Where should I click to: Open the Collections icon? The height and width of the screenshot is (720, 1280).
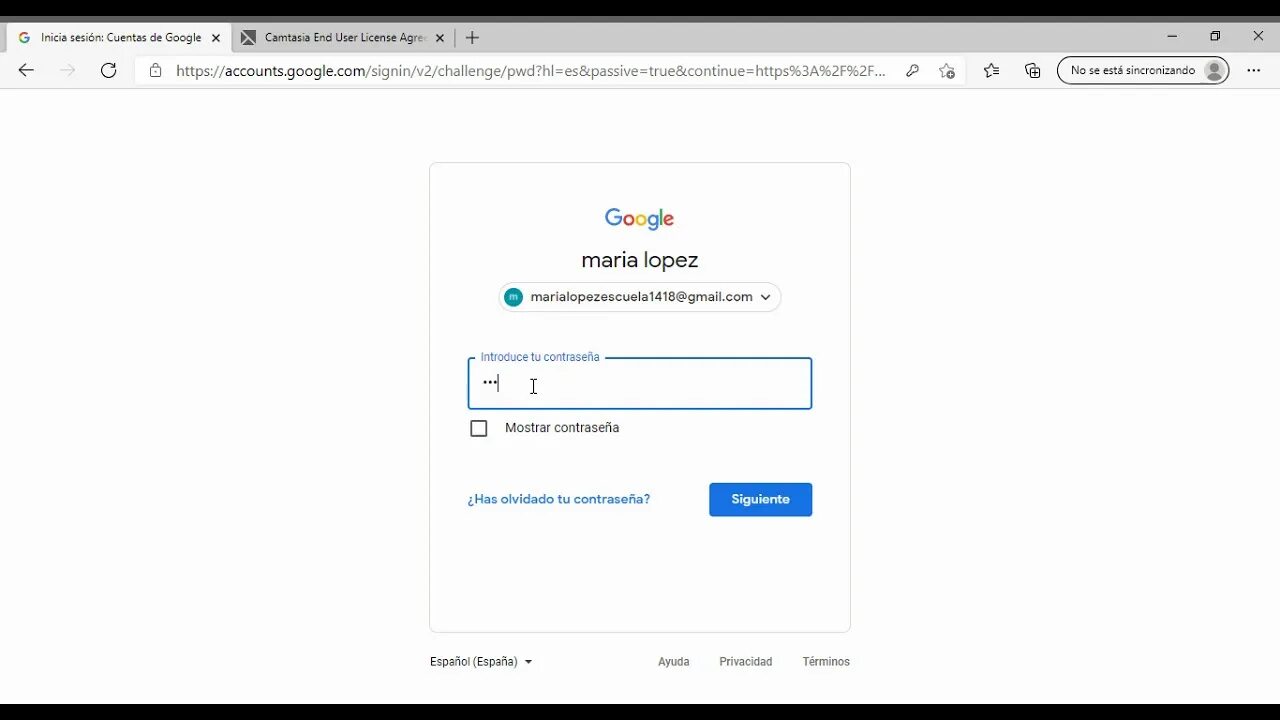point(1033,70)
